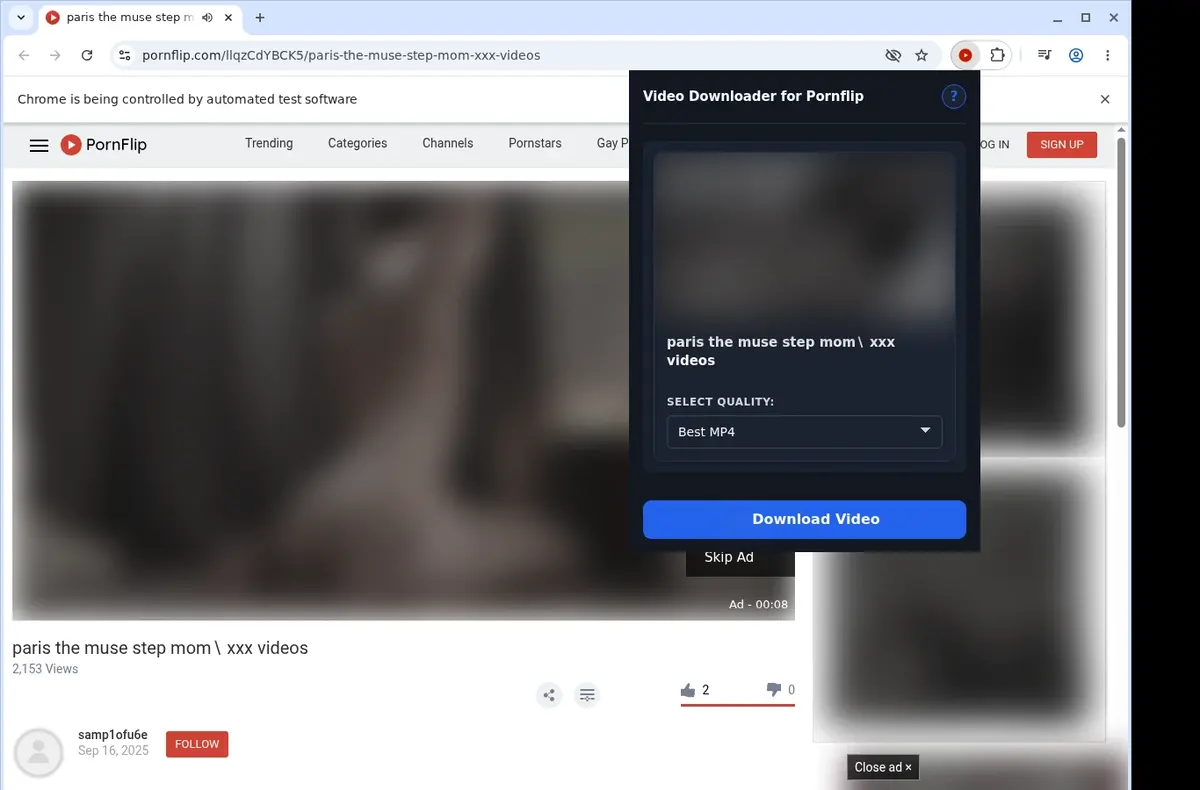
Task: Open the Video Downloader extension icon
Action: point(965,56)
